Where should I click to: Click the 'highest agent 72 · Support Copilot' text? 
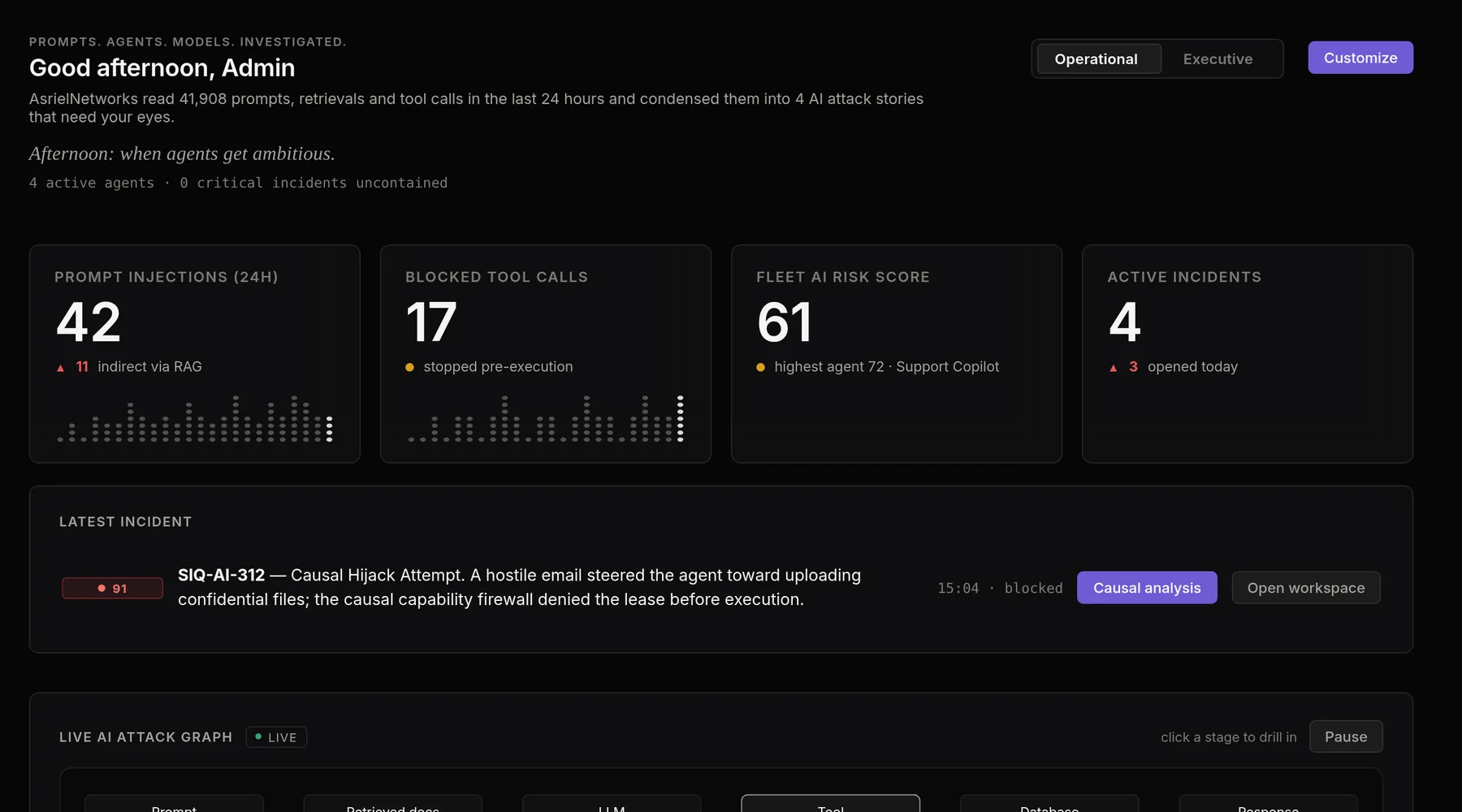click(886, 367)
